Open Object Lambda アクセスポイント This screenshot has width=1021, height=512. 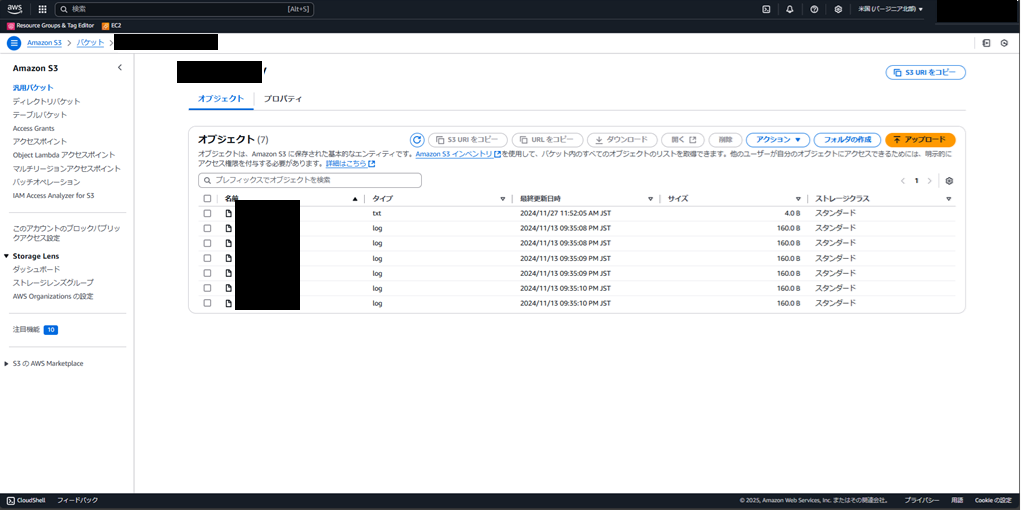(x=64, y=155)
